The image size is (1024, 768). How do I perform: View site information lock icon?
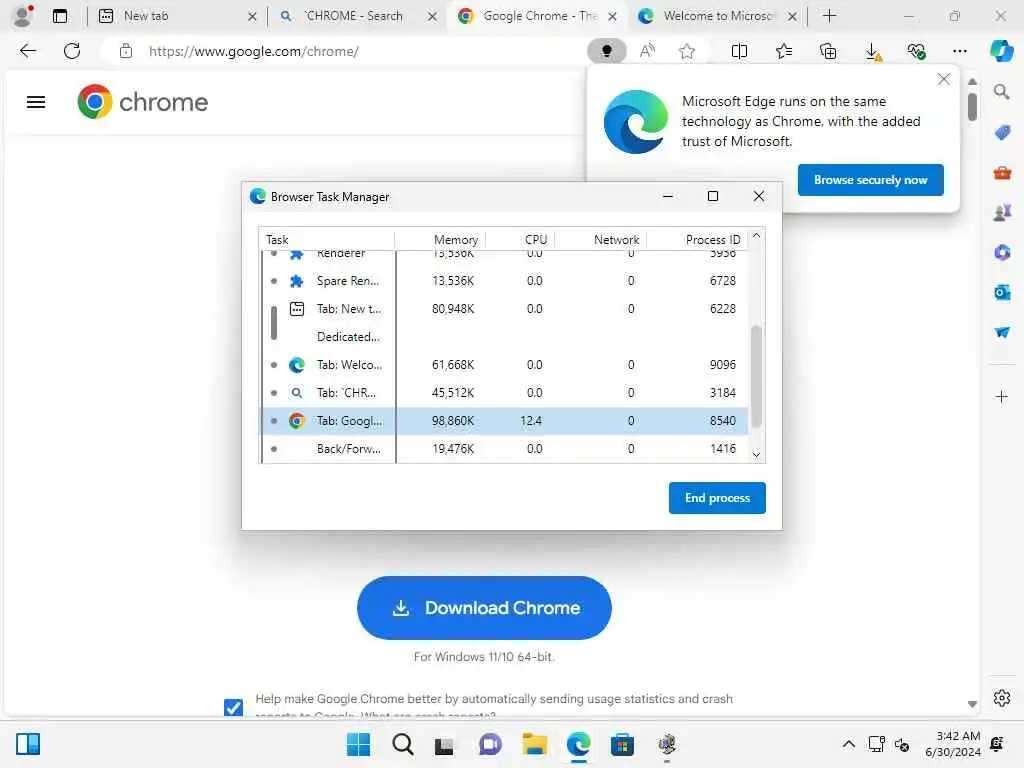(125, 51)
